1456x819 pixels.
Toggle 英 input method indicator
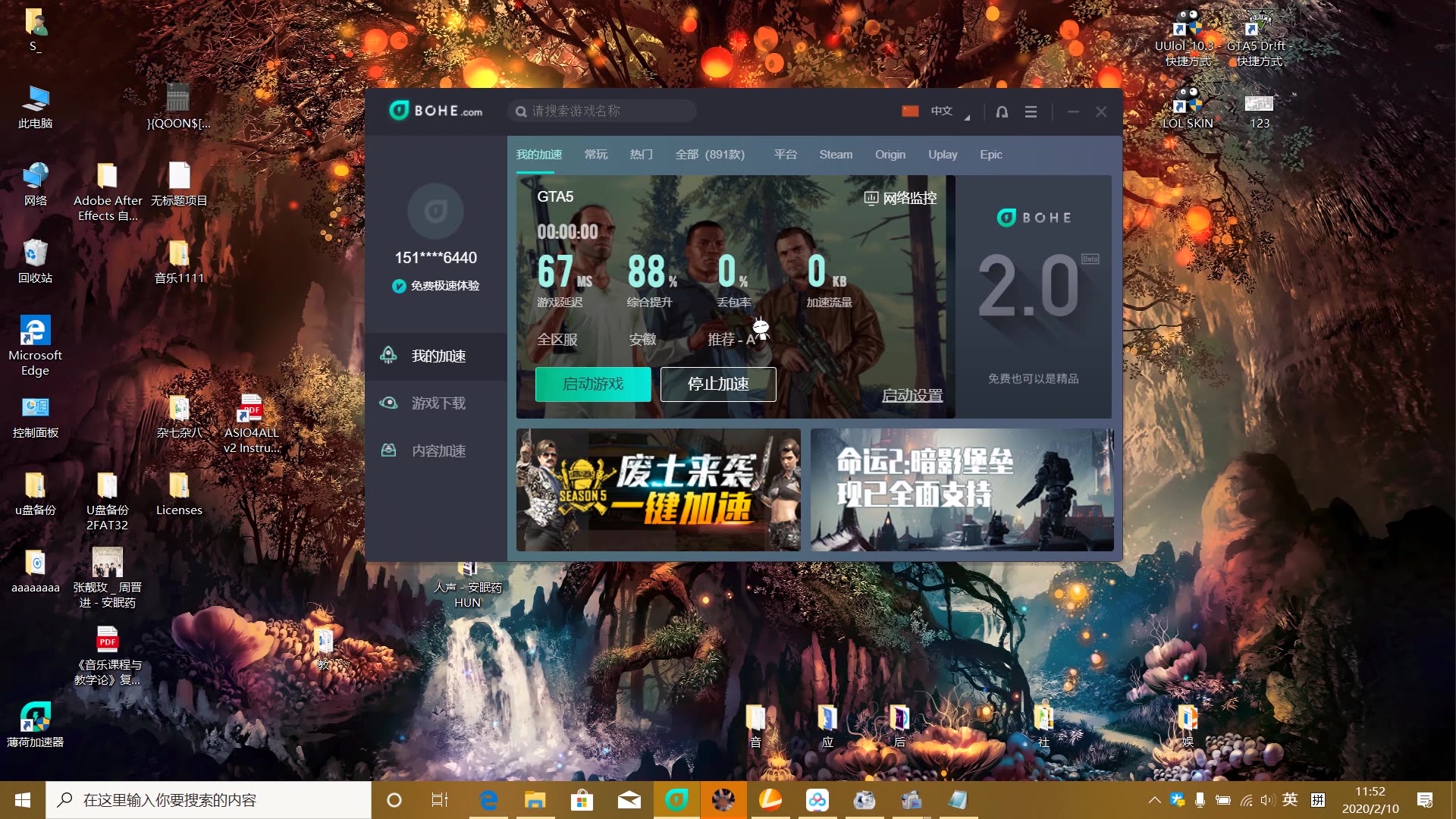pos(1290,799)
